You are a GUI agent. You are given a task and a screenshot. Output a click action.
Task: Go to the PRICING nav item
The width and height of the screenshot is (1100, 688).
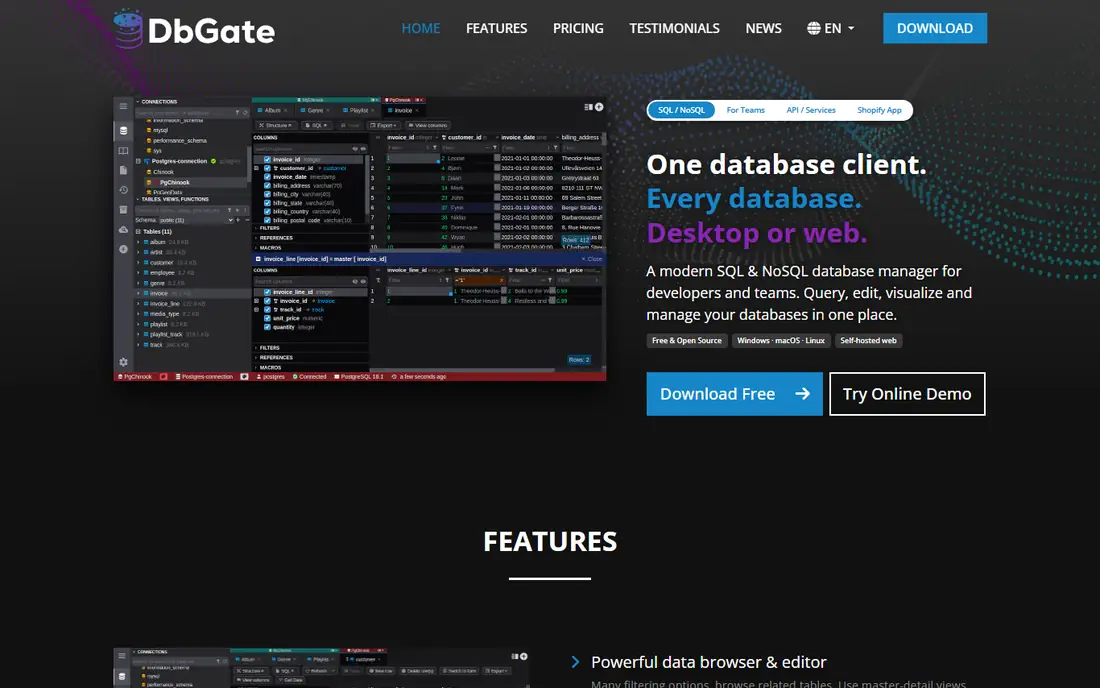[578, 28]
